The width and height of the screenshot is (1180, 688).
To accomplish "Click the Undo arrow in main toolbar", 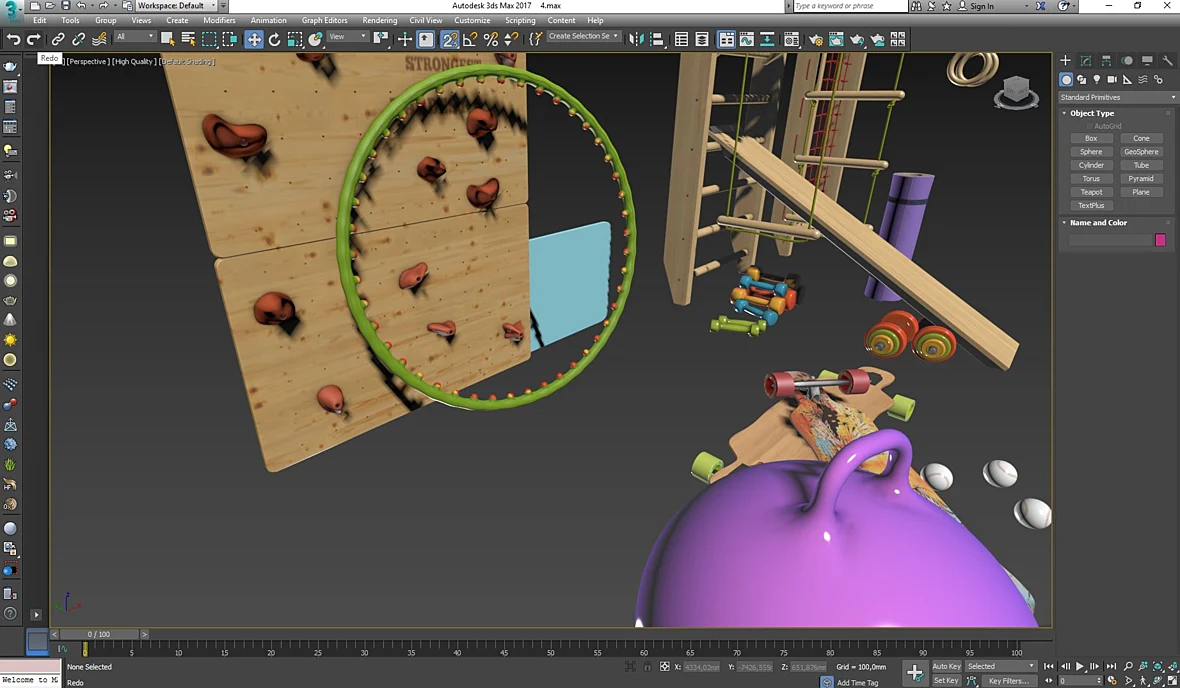I will [14, 39].
